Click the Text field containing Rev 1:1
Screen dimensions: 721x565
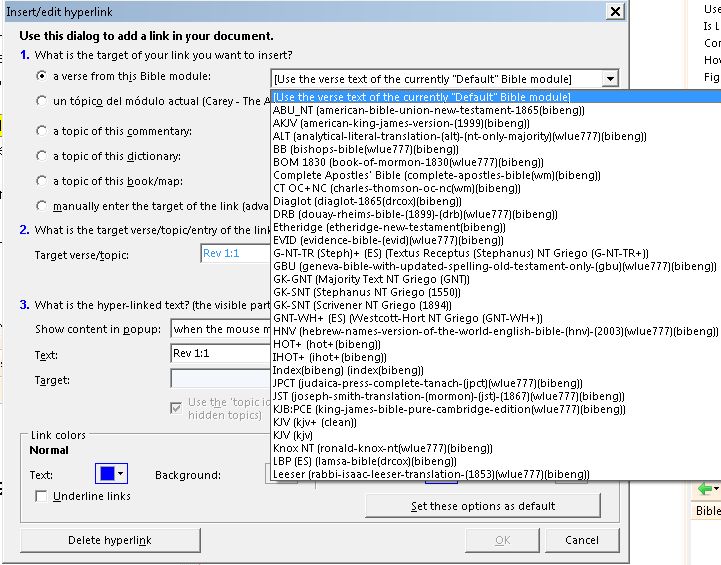pyautogui.click(x=221, y=354)
